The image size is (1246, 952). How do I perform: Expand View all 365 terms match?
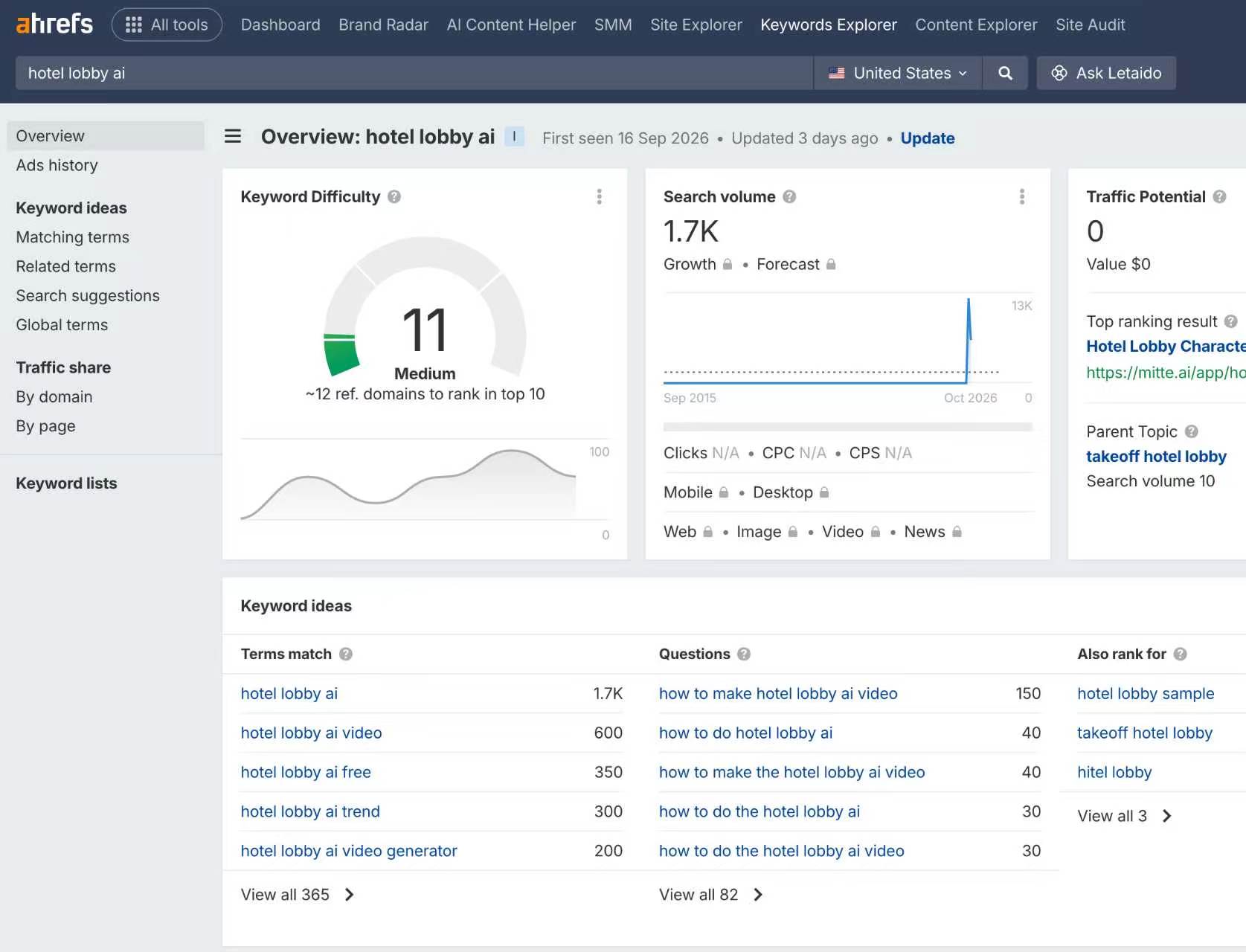(x=297, y=895)
